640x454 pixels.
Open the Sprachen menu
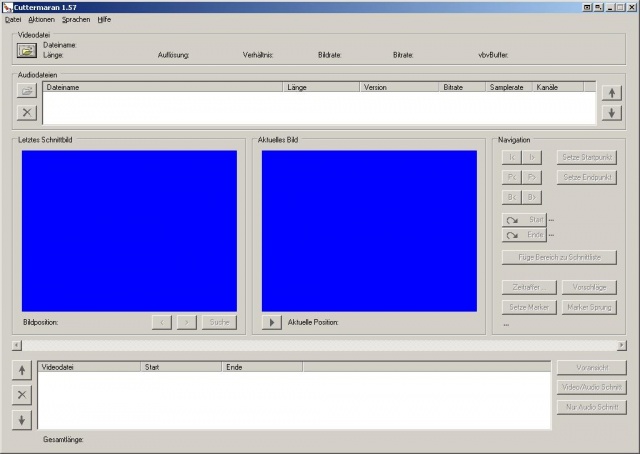76,19
